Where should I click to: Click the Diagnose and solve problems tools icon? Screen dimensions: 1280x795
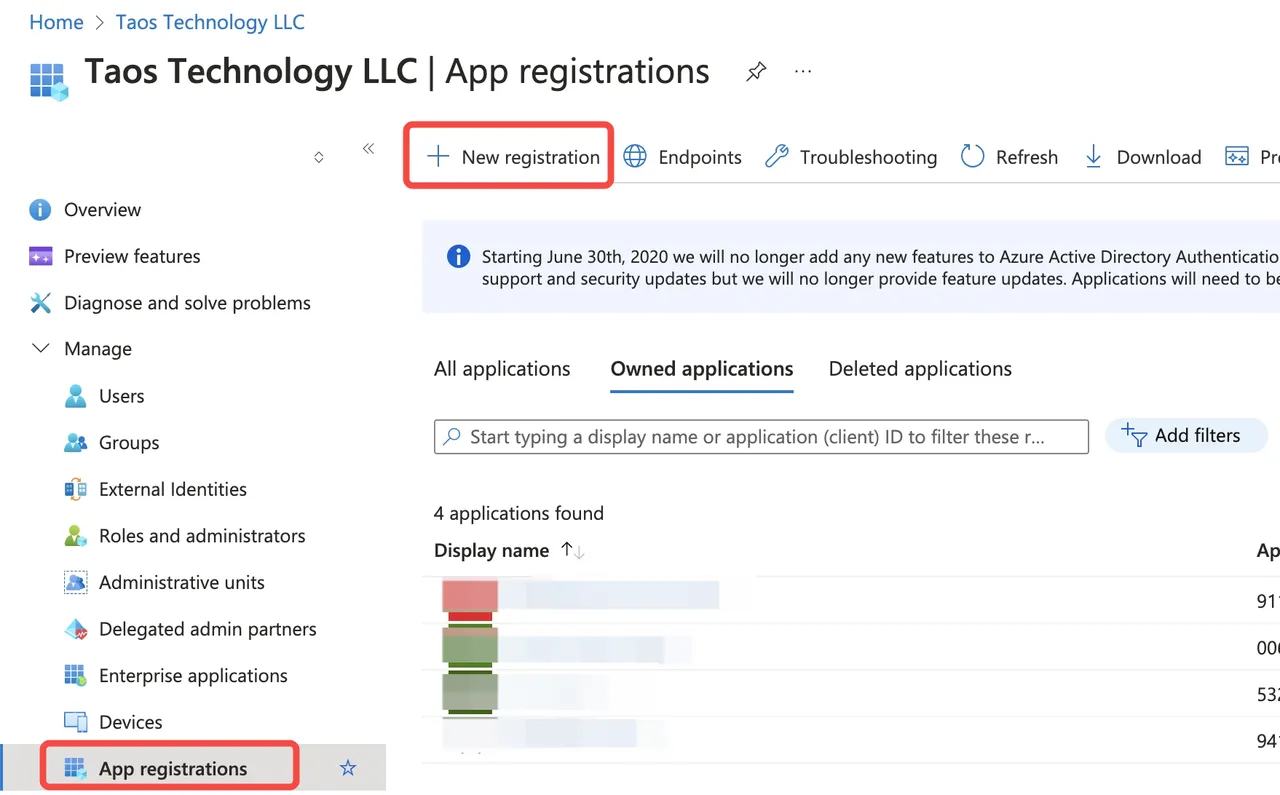tap(41, 303)
